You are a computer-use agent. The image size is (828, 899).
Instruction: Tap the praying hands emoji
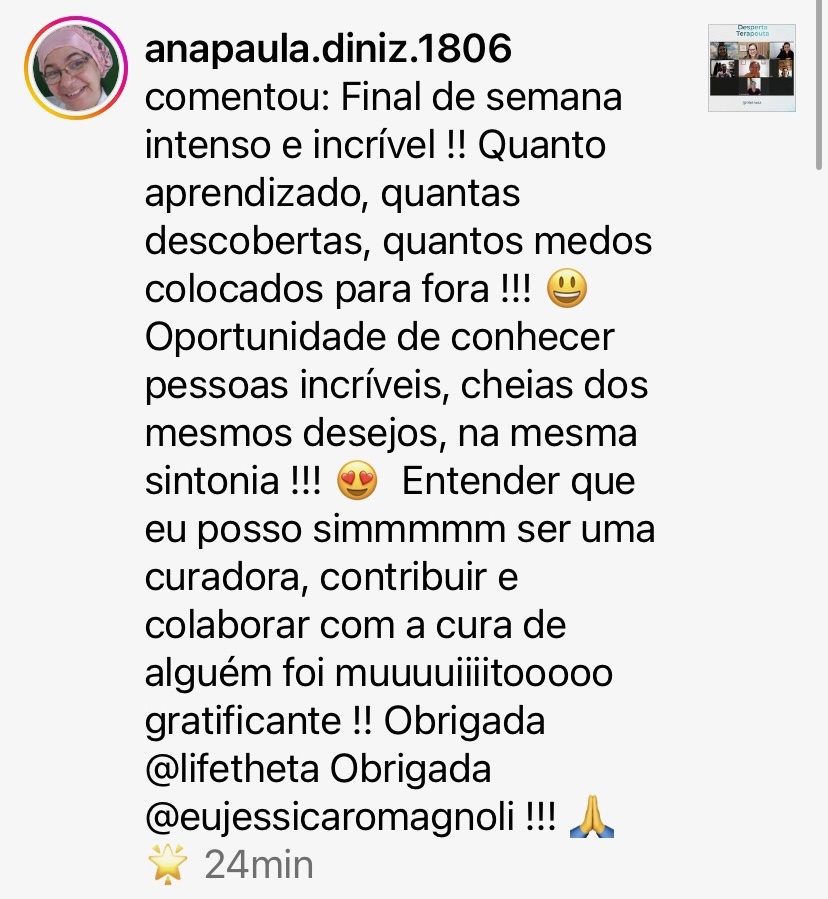click(x=592, y=817)
